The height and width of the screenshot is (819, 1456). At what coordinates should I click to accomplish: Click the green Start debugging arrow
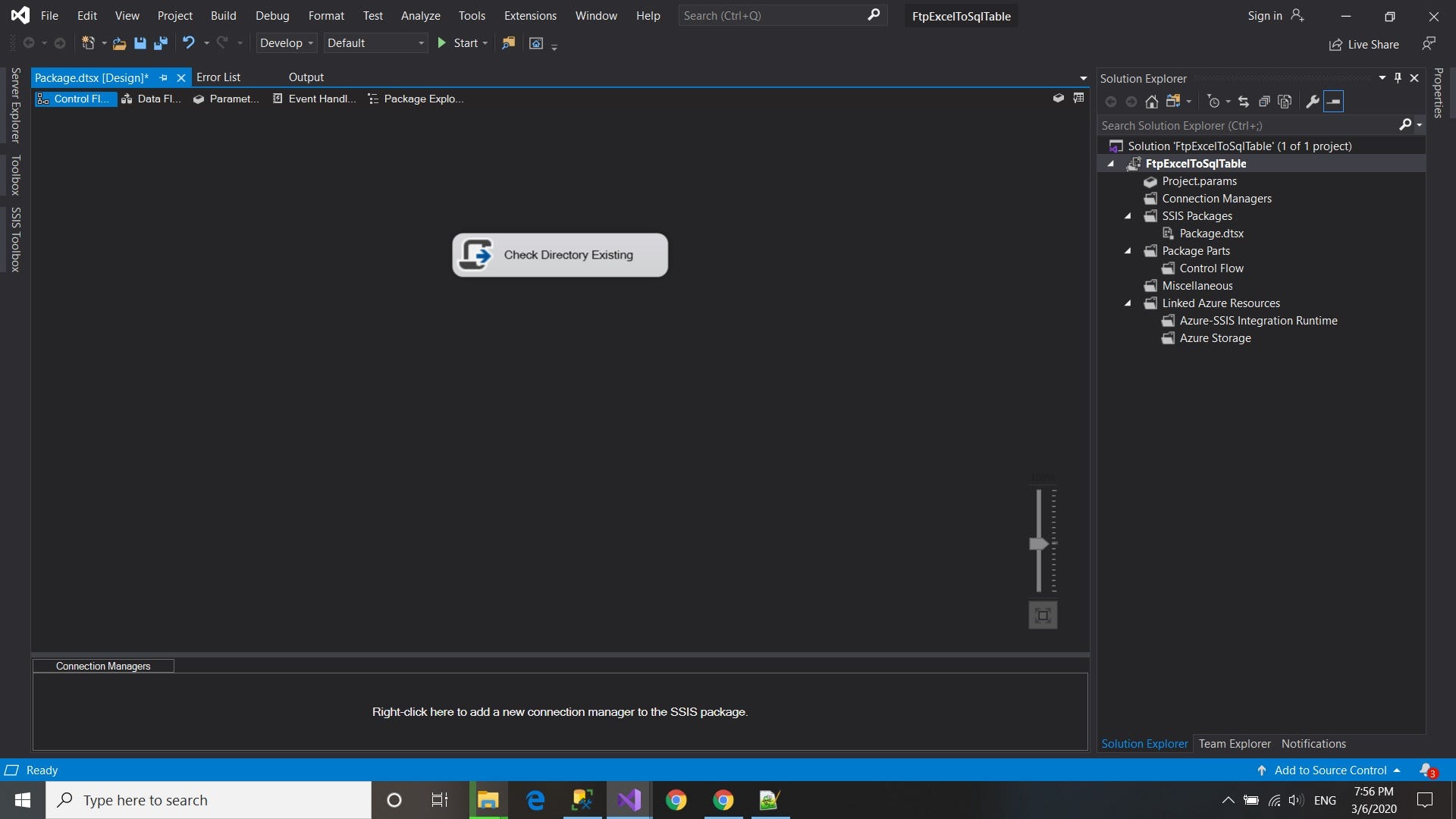click(x=442, y=43)
